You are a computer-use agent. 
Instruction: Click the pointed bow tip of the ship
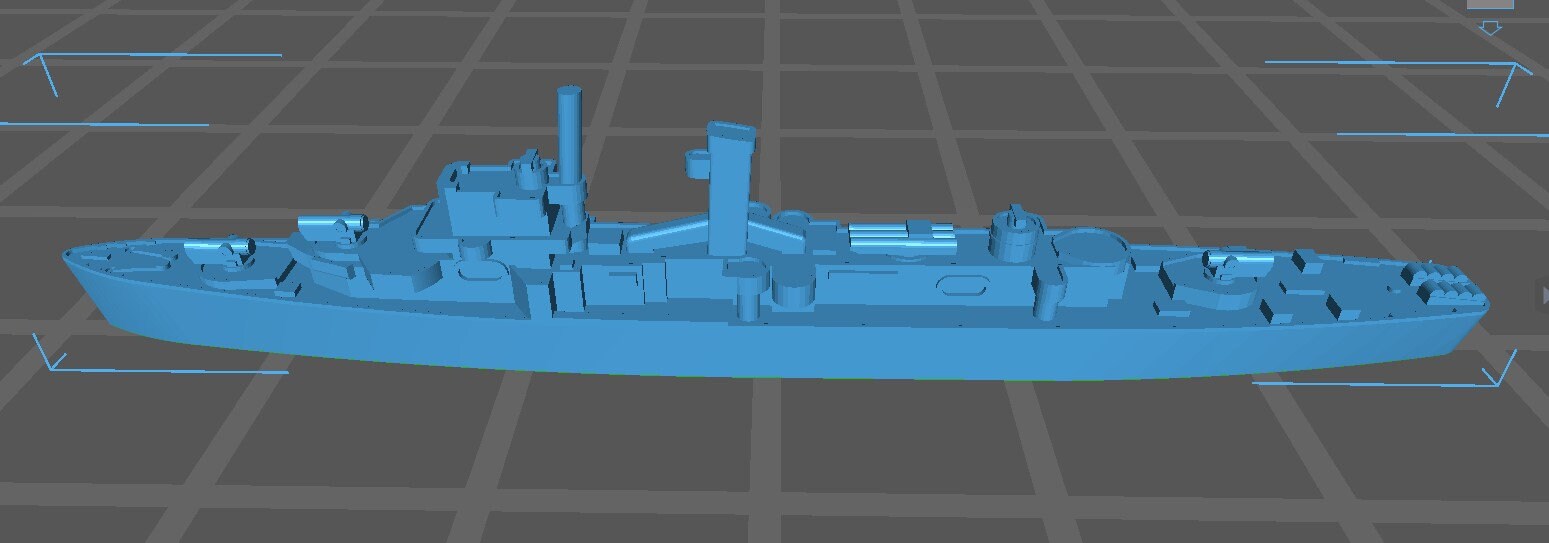[66, 256]
